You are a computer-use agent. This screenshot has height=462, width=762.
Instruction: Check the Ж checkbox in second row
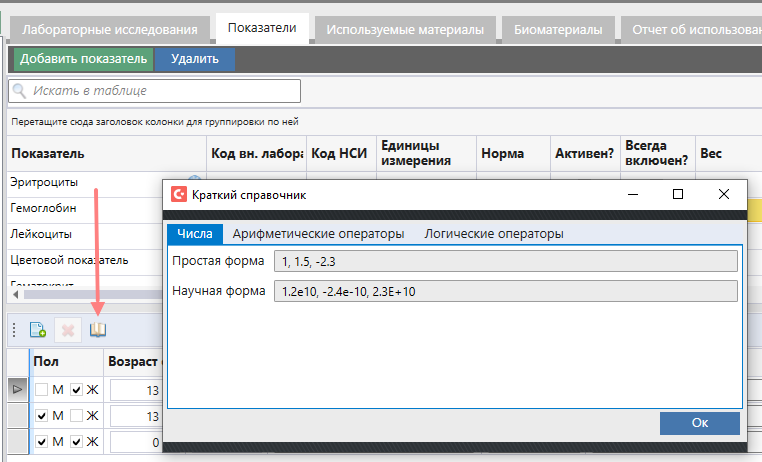(x=77, y=415)
